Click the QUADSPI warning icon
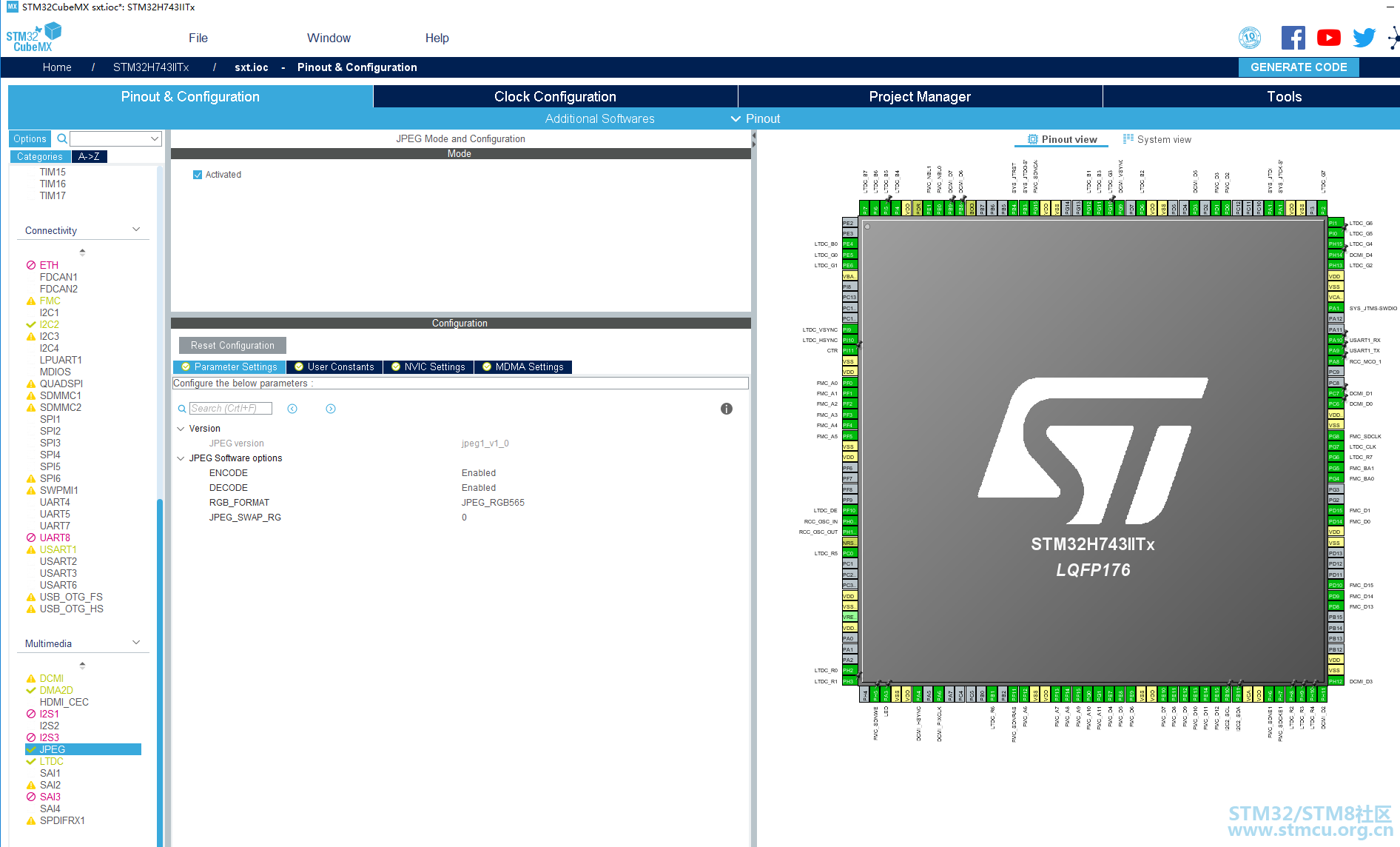Image resolution: width=1400 pixels, height=847 pixels. (31, 384)
